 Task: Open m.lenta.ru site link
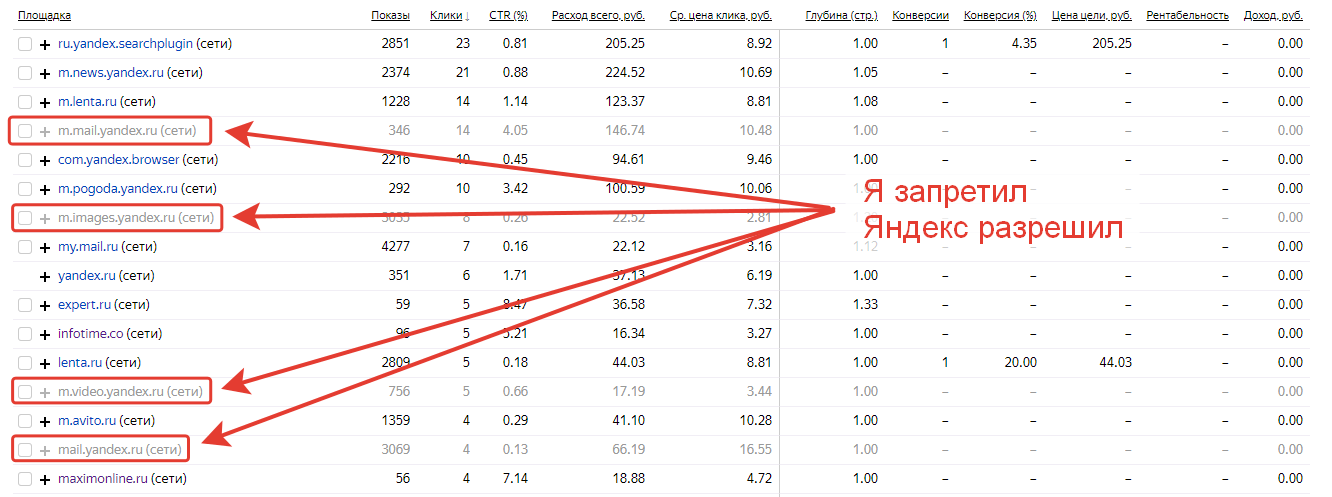(87, 102)
